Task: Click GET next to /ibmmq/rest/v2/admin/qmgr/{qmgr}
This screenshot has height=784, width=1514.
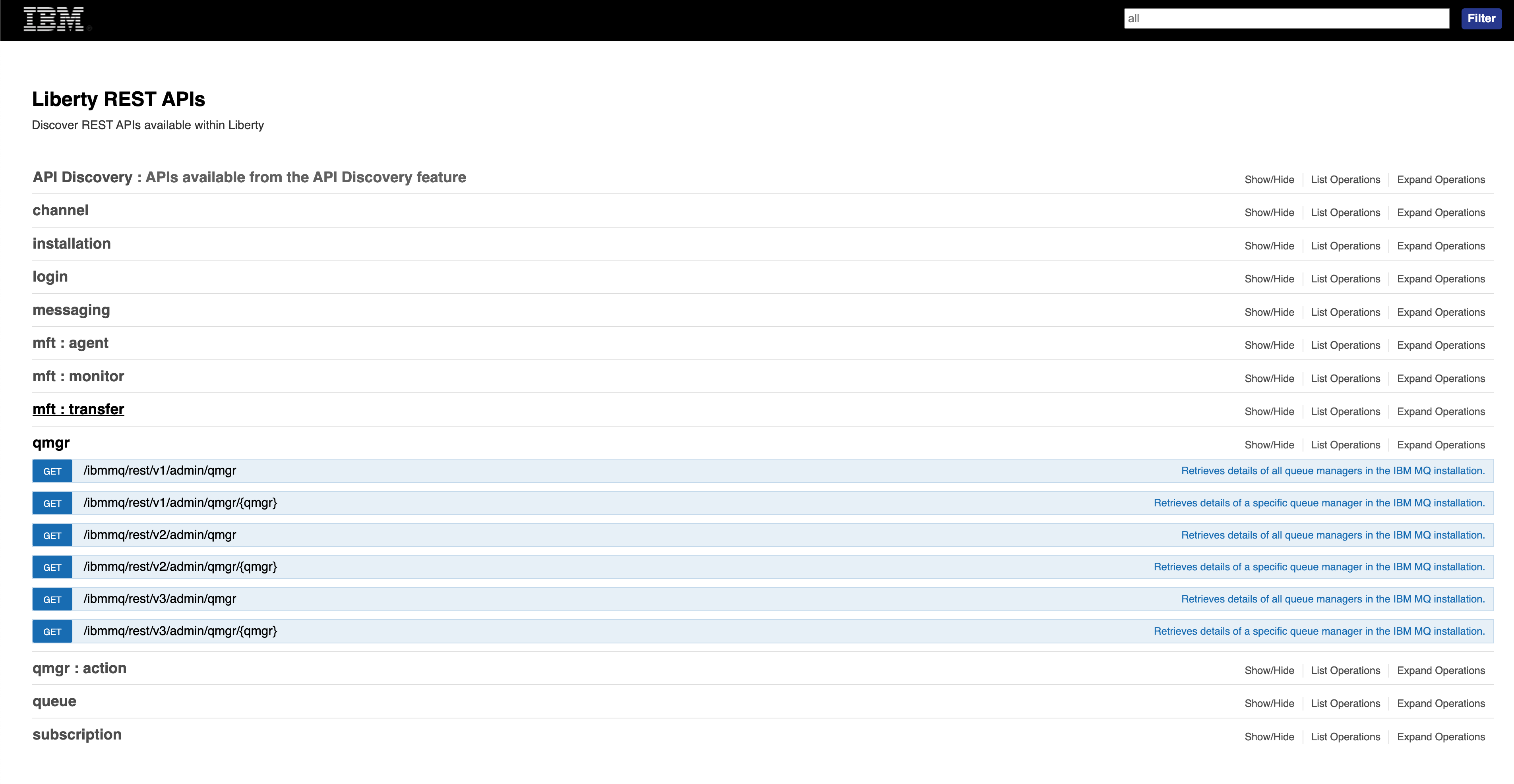Action: pos(52,567)
